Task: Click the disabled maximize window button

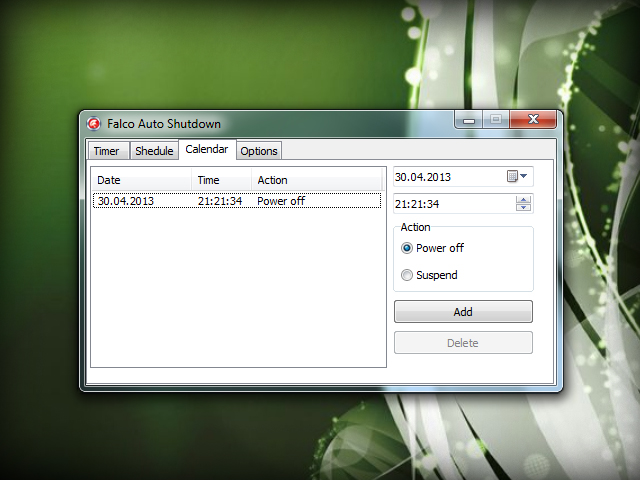Action: pos(496,120)
